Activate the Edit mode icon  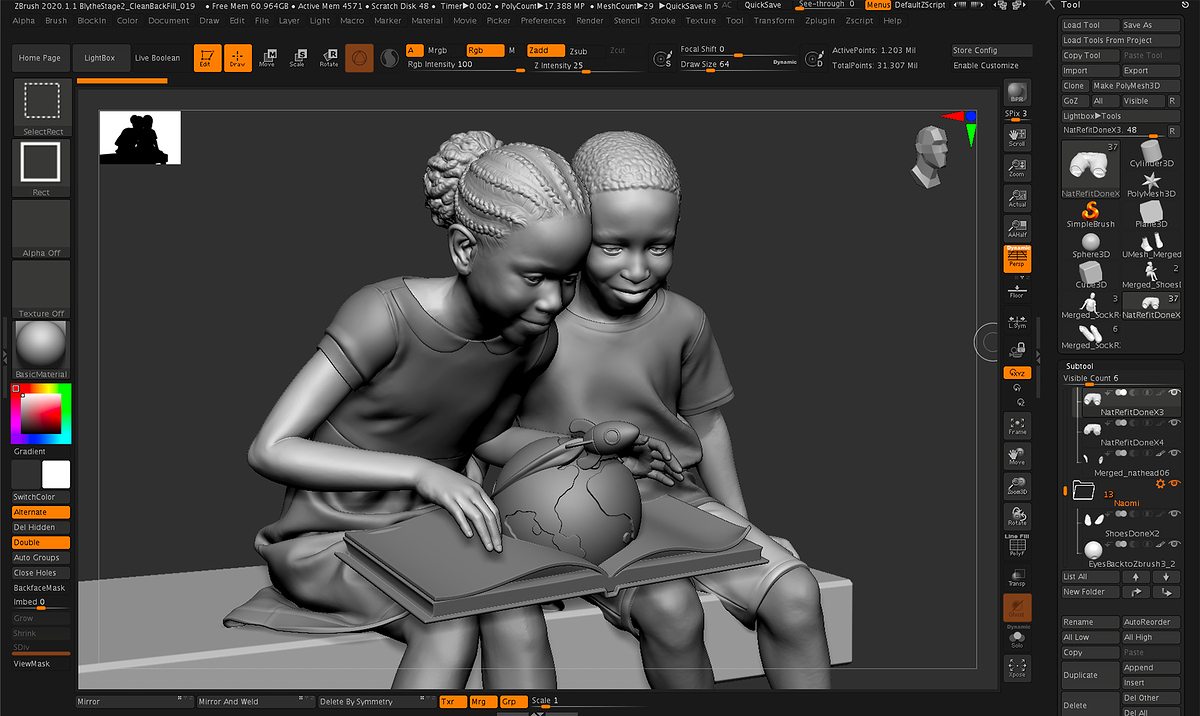click(208, 58)
